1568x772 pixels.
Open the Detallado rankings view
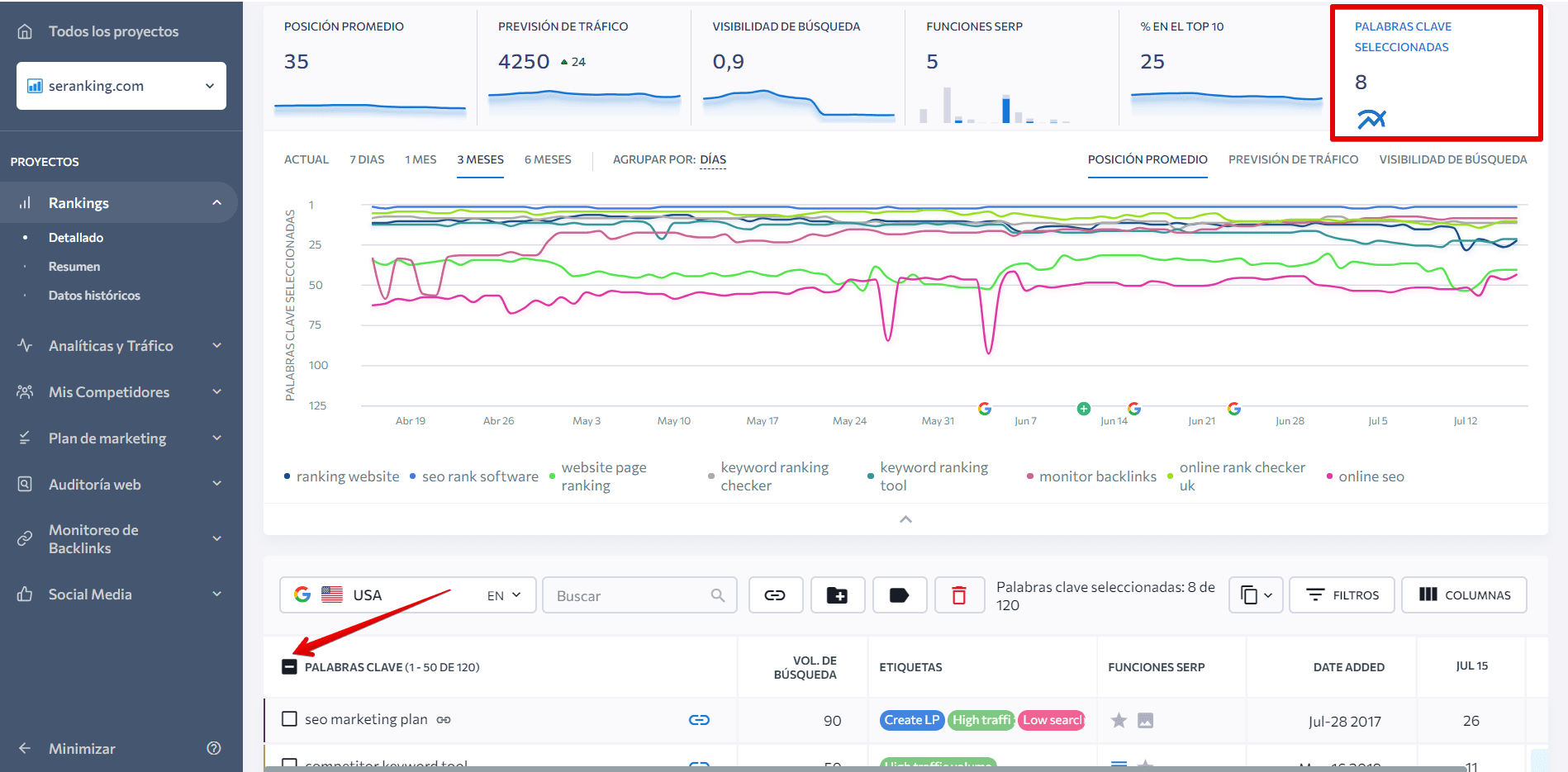76,238
